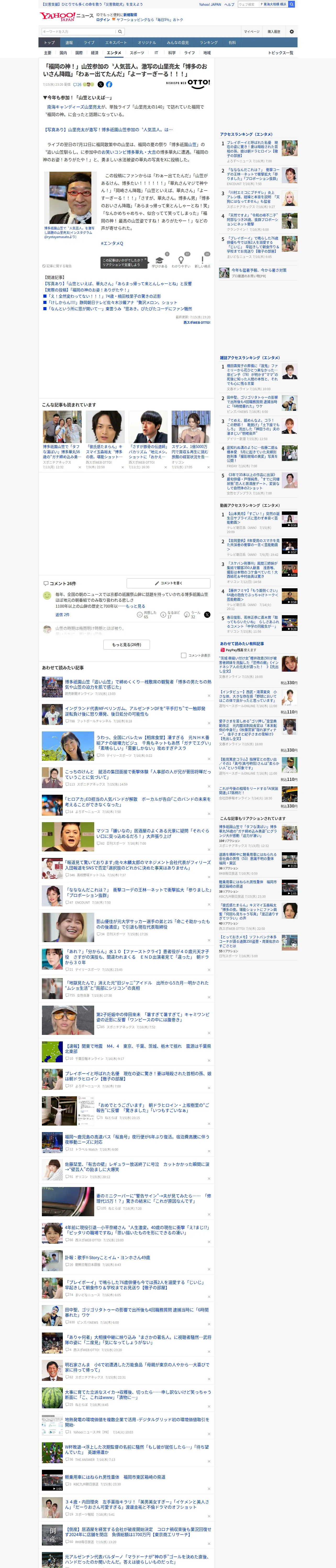Open 【写真あり】山里亮太が激写 link
The height and width of the screenshot is (1568, 336).
(x=107, y=130)
